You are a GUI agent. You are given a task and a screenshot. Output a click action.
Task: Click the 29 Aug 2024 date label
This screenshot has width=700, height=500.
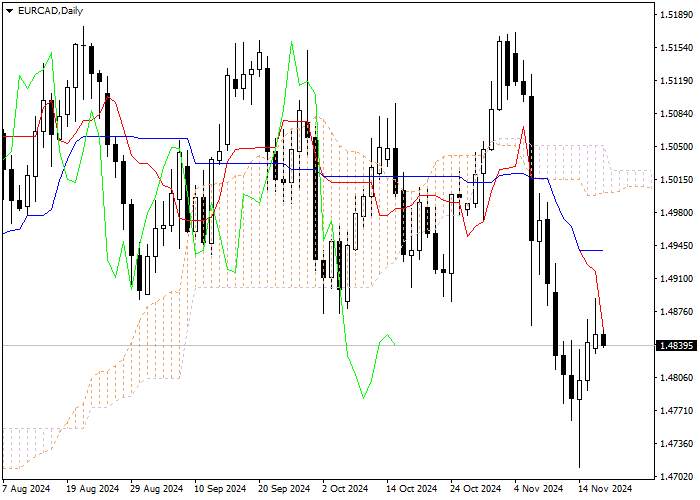point(157,489)
